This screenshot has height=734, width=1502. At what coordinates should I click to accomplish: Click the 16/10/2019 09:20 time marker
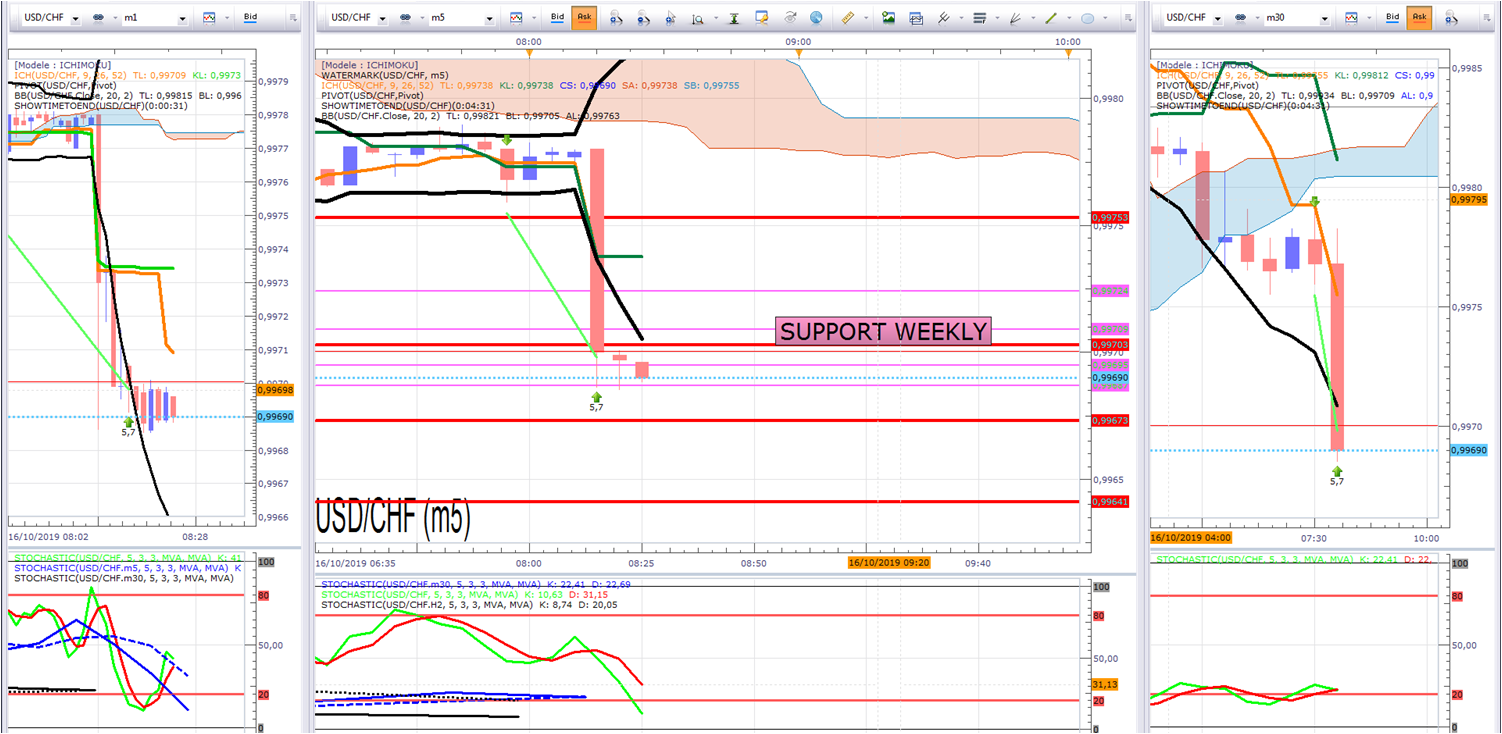click(x=889, y=563)
